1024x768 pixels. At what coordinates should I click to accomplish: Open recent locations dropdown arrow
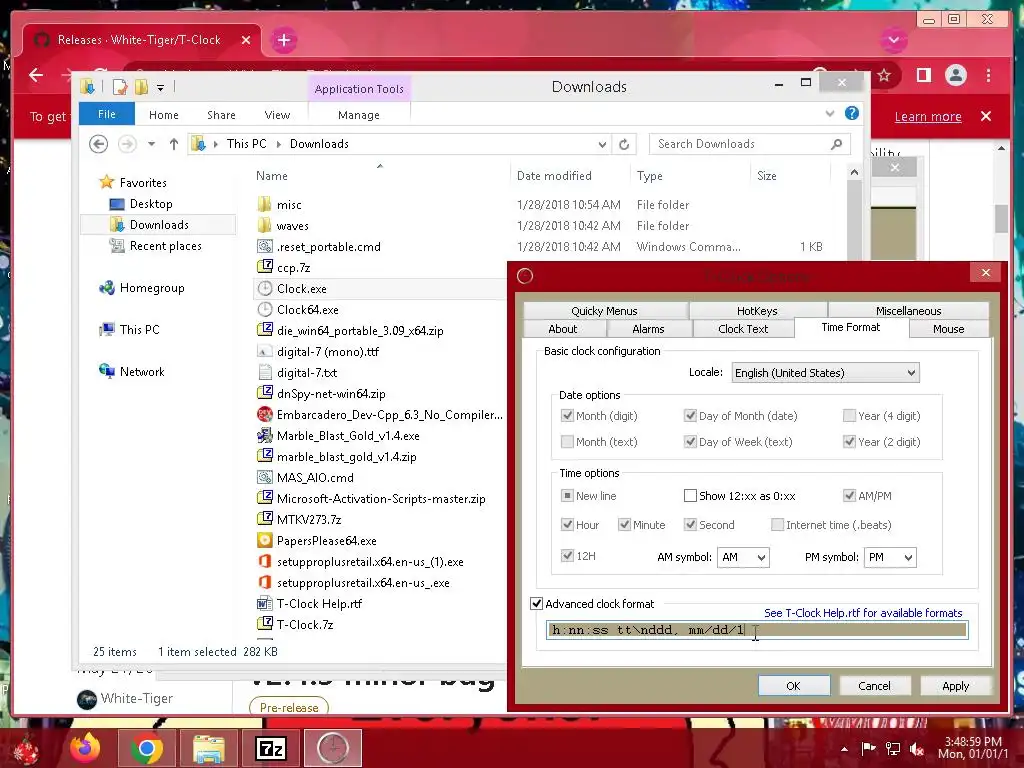152,144
